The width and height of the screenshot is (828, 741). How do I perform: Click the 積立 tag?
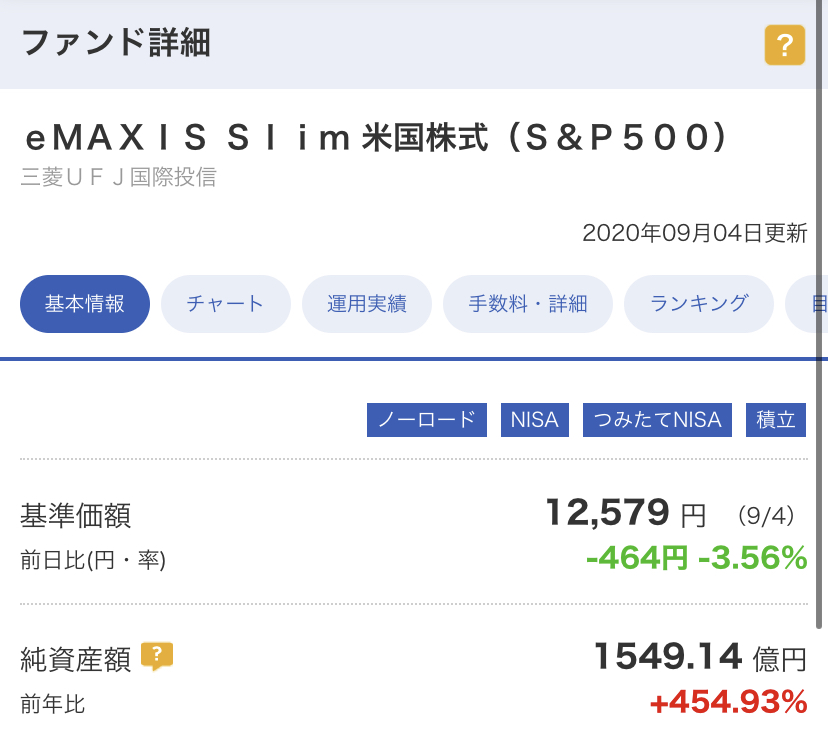click(x=776, y=420)
